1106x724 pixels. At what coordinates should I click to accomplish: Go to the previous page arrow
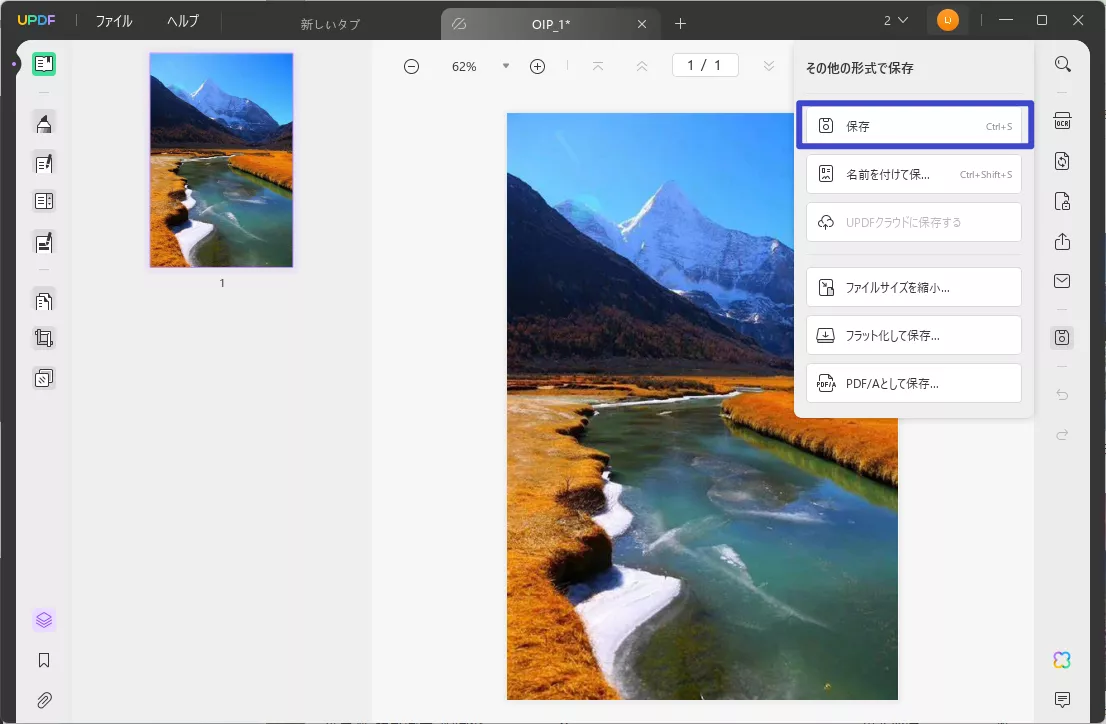point(642,66)
